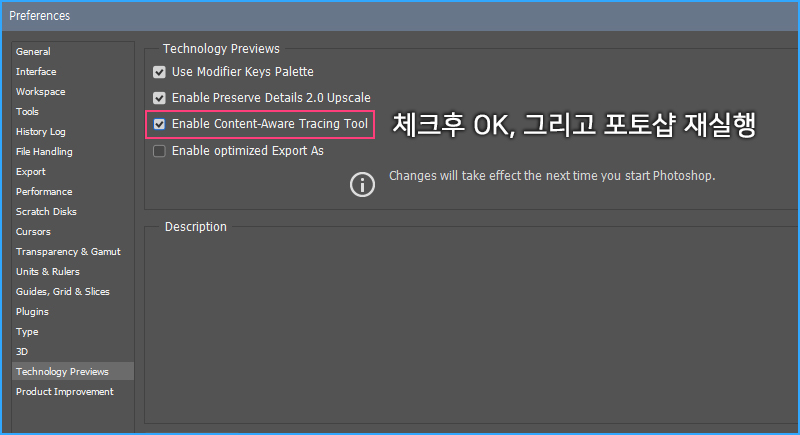
Task: Check Enable optimized Export As
Action: 159,151
